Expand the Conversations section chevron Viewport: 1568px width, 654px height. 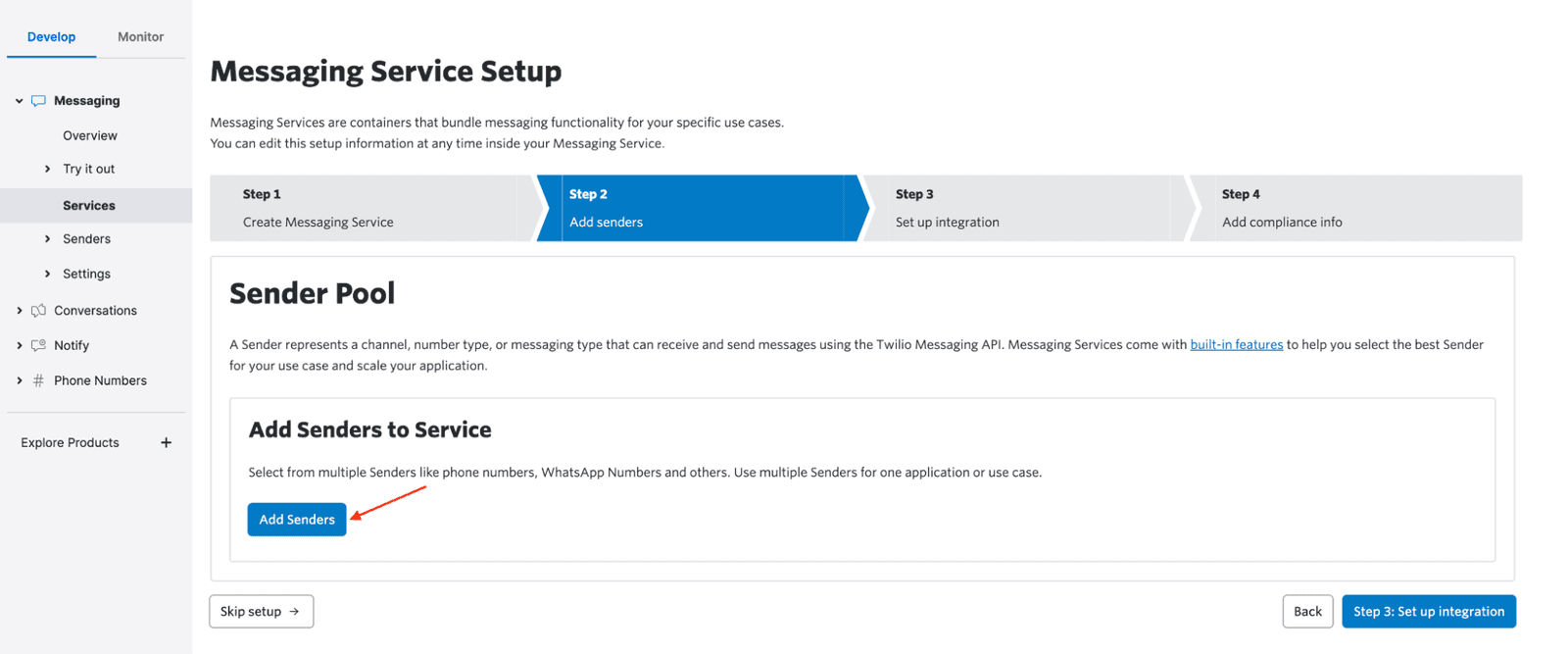(x=19, y=311)
